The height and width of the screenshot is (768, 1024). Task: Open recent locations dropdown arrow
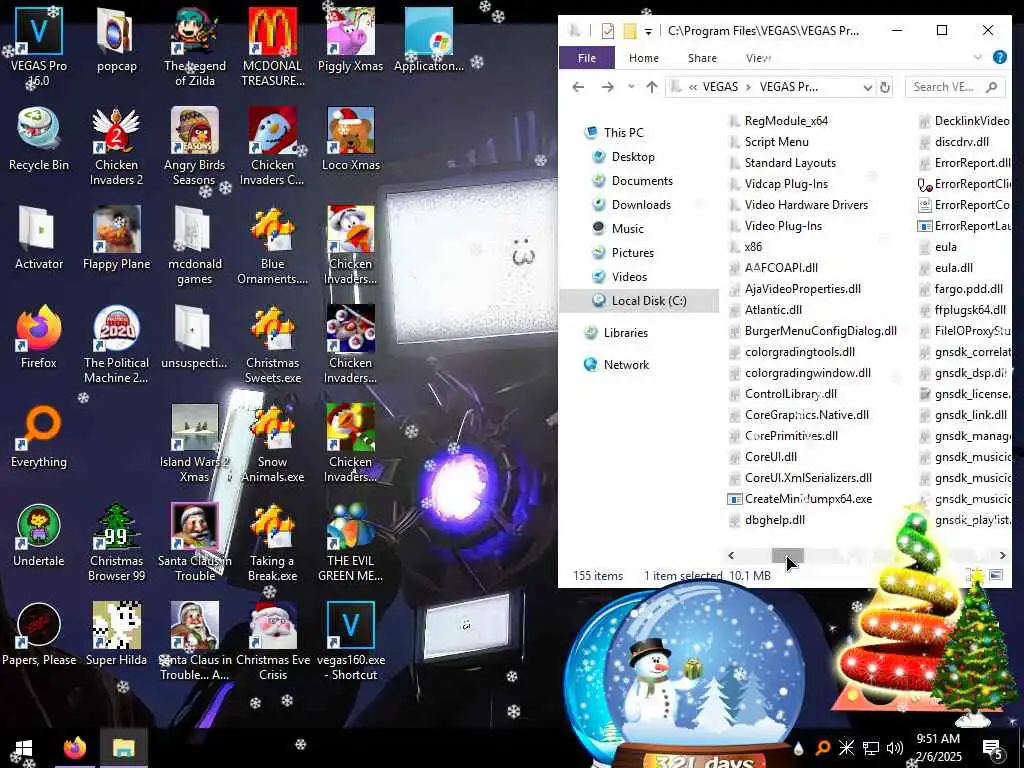631,87
